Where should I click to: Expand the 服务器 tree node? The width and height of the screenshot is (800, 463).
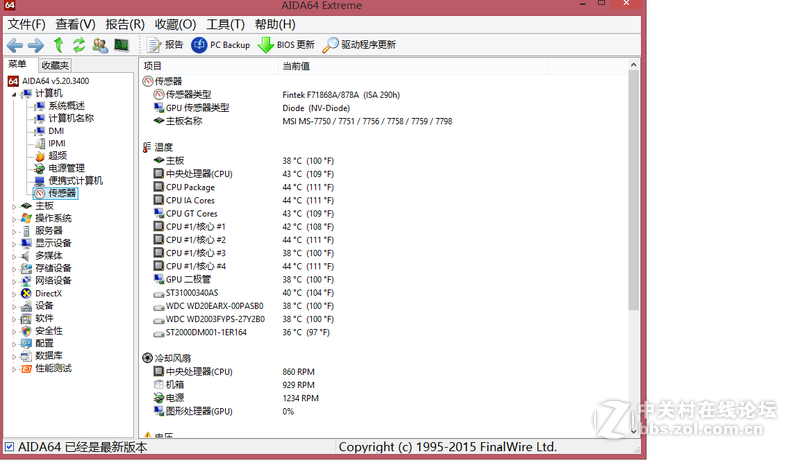[14, 232]
